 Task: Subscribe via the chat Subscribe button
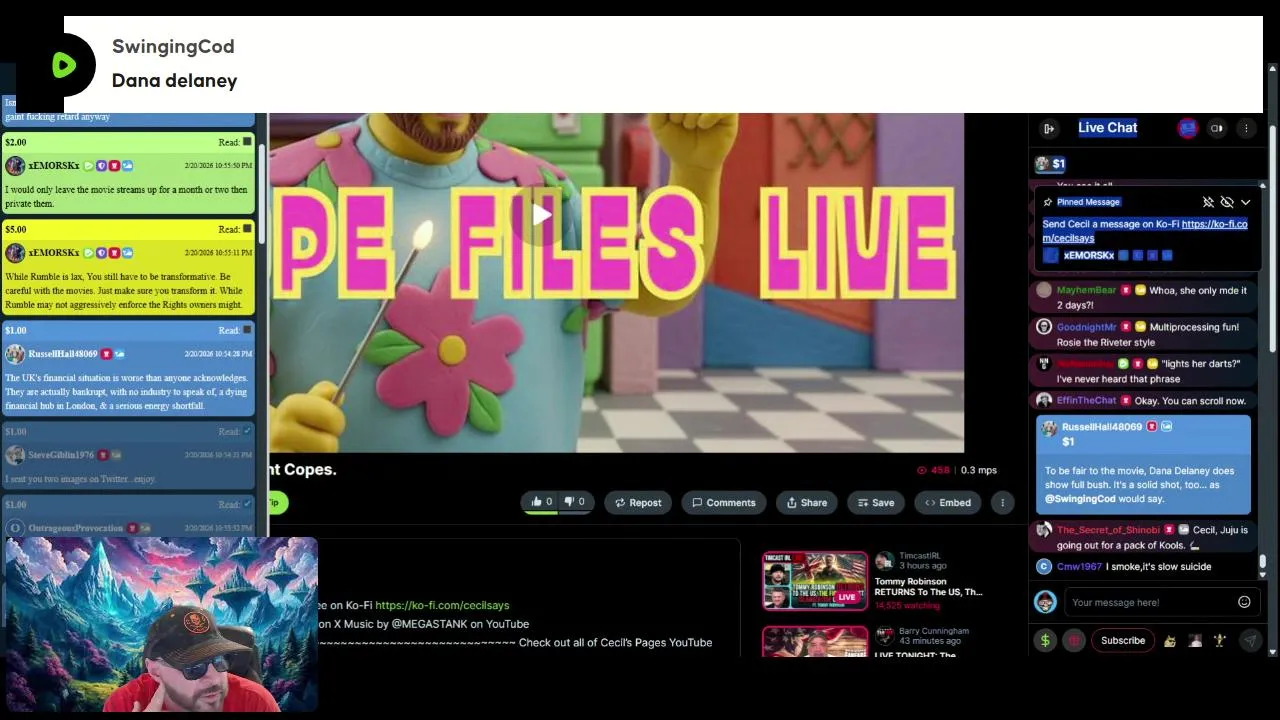pyautogui.click(x=1123, y=641)
